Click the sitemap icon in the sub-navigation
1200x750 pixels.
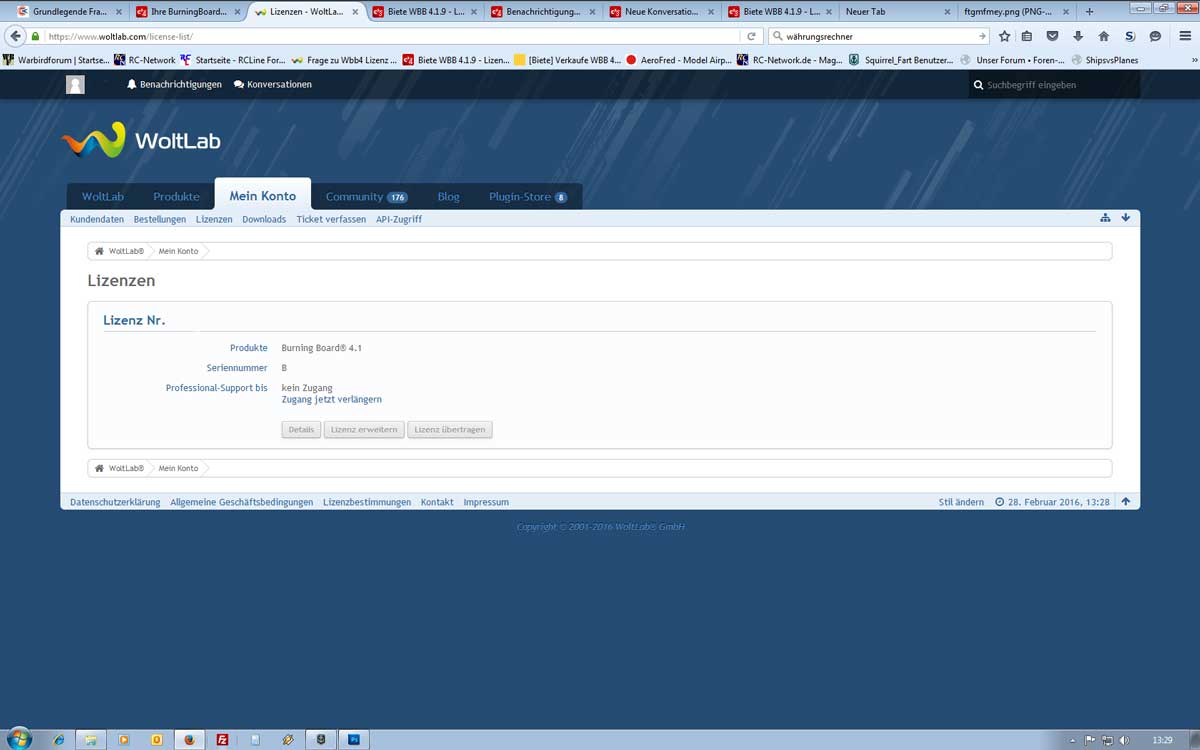[1105, 218]
